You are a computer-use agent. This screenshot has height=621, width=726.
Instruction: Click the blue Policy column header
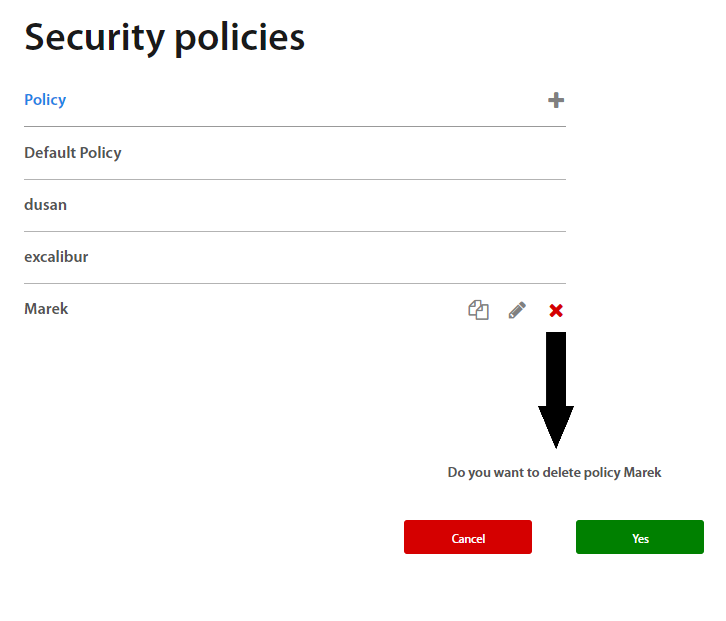(45, 100)
